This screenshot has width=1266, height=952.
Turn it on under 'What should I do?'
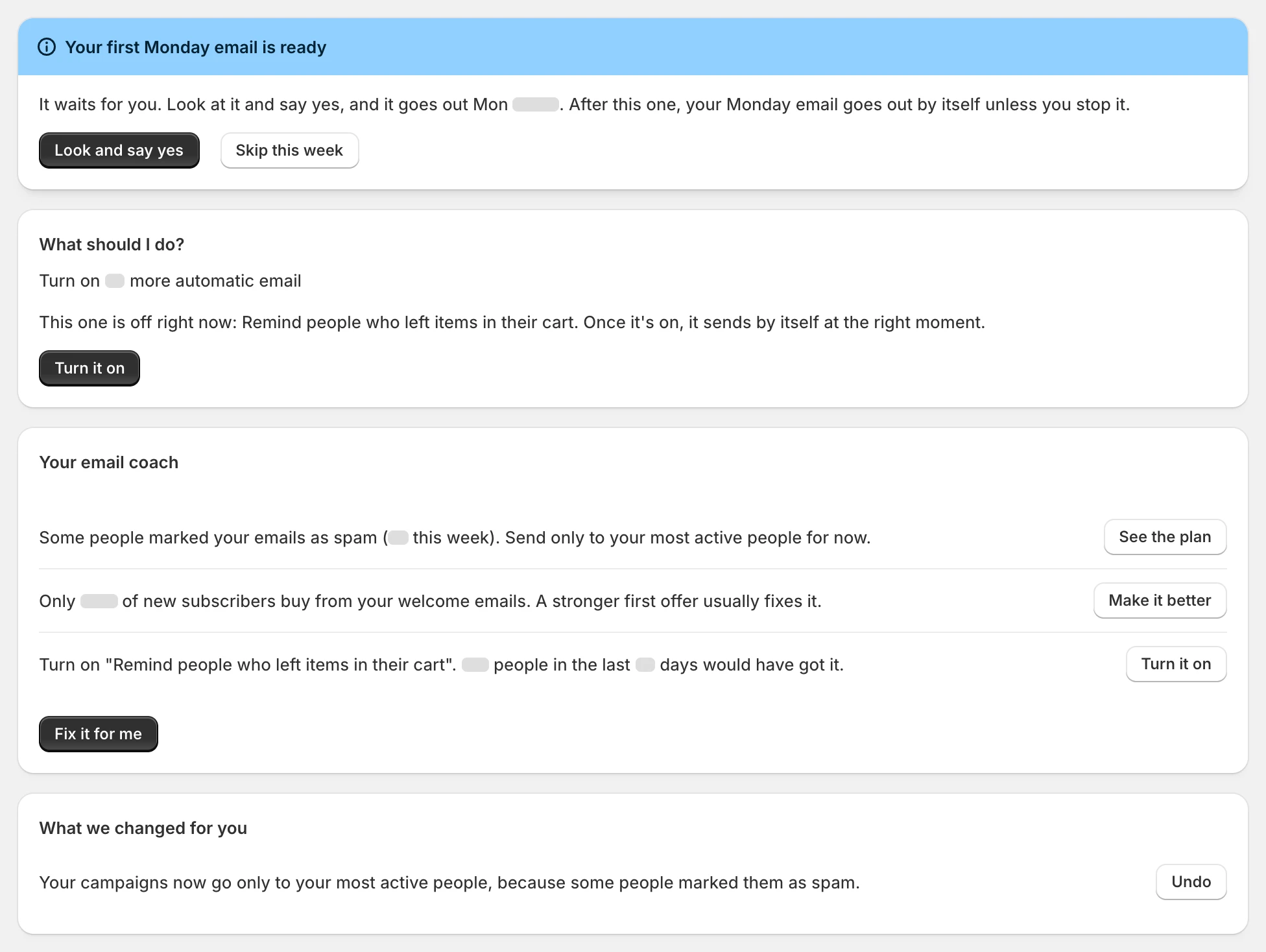pos(90,368)
